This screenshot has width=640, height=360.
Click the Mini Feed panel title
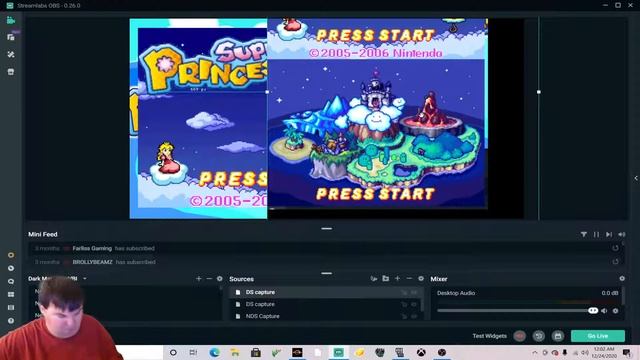point(43,234)
